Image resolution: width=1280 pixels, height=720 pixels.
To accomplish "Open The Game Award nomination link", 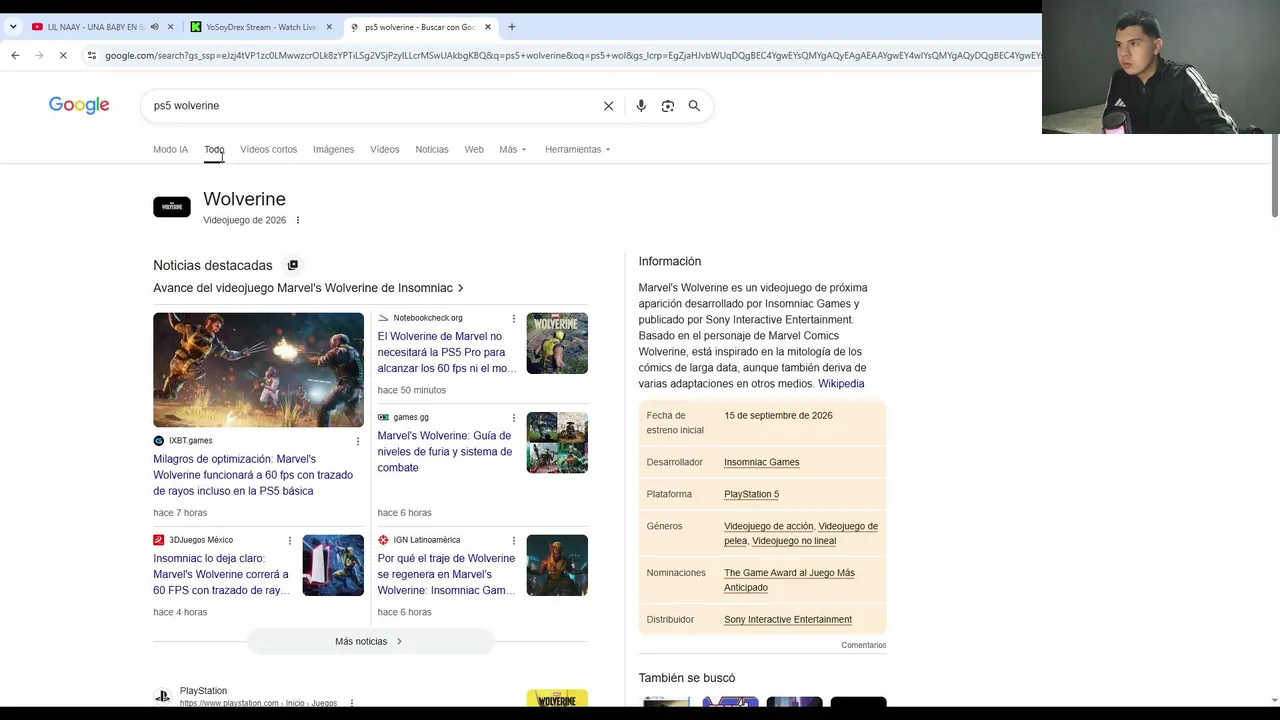I will [789, 580].
